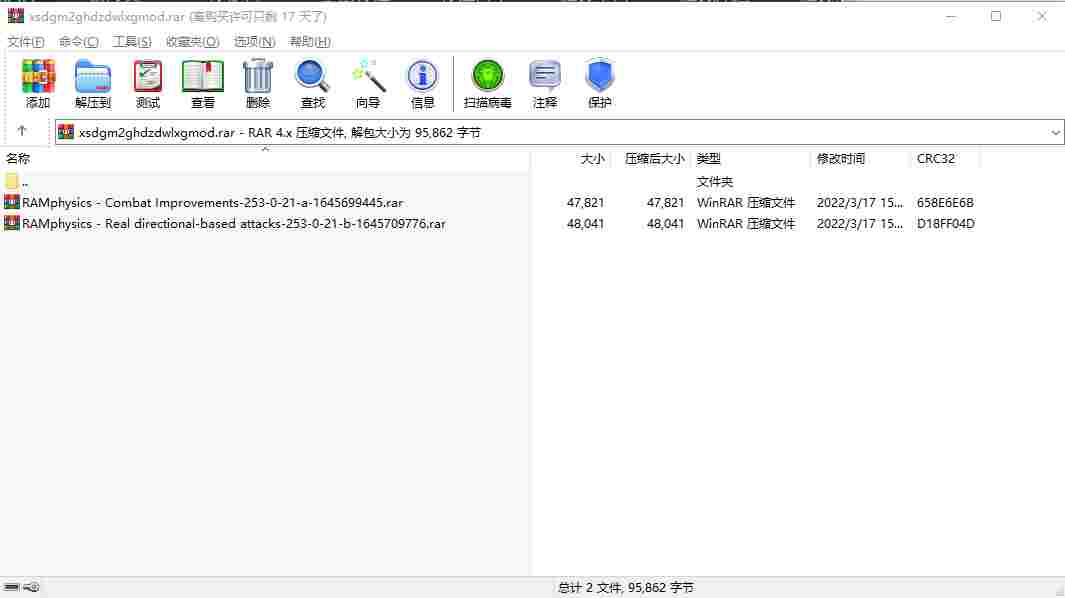Screen dimensions: 1065x598
Task: Open the 选项(N) menu
Action: (255, 41)
